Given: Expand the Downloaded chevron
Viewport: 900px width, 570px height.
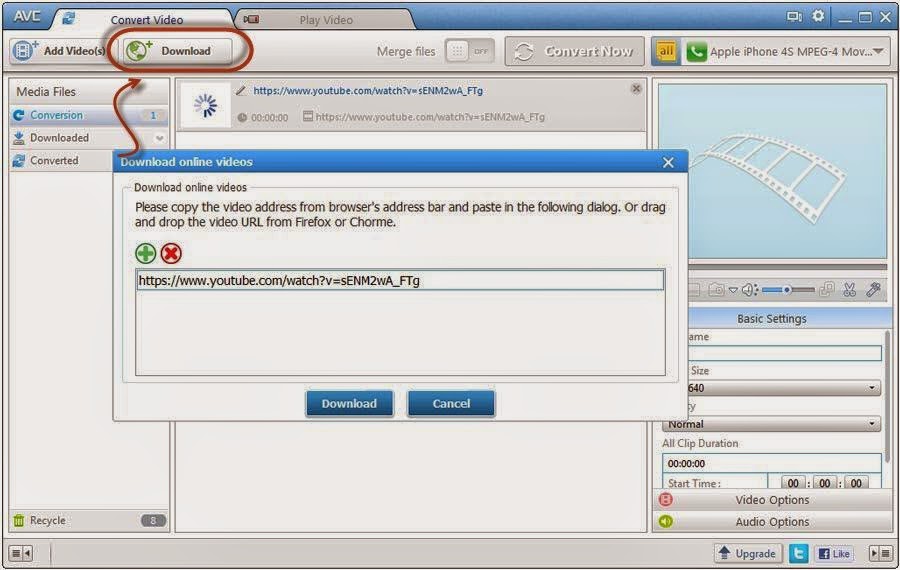Looking at the screenshot, I should [x=159, y=138].
